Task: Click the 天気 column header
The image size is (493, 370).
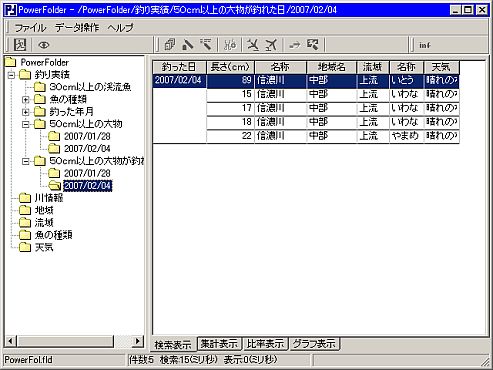Action: [x=441, y=67]
